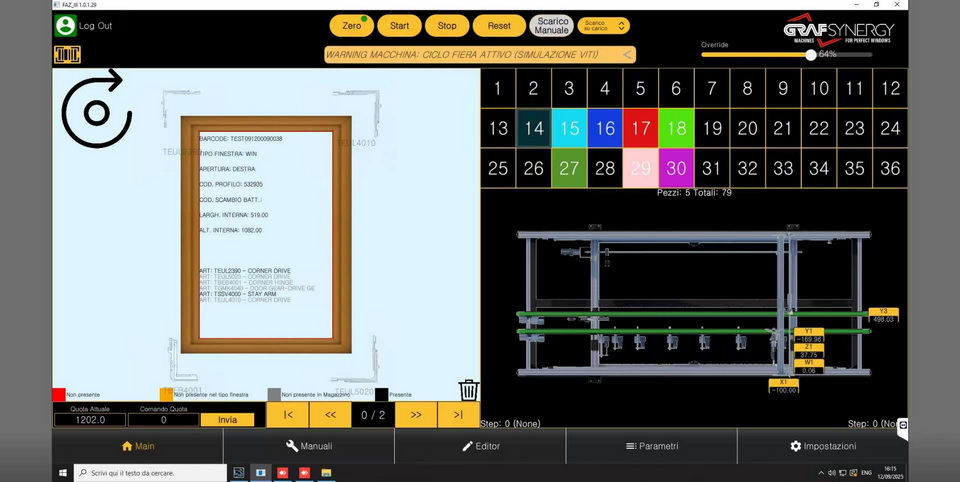Viewport: 960px width, 482px height.
Task: Click the Override speed slider handle
Action: (x=811, y=55)
